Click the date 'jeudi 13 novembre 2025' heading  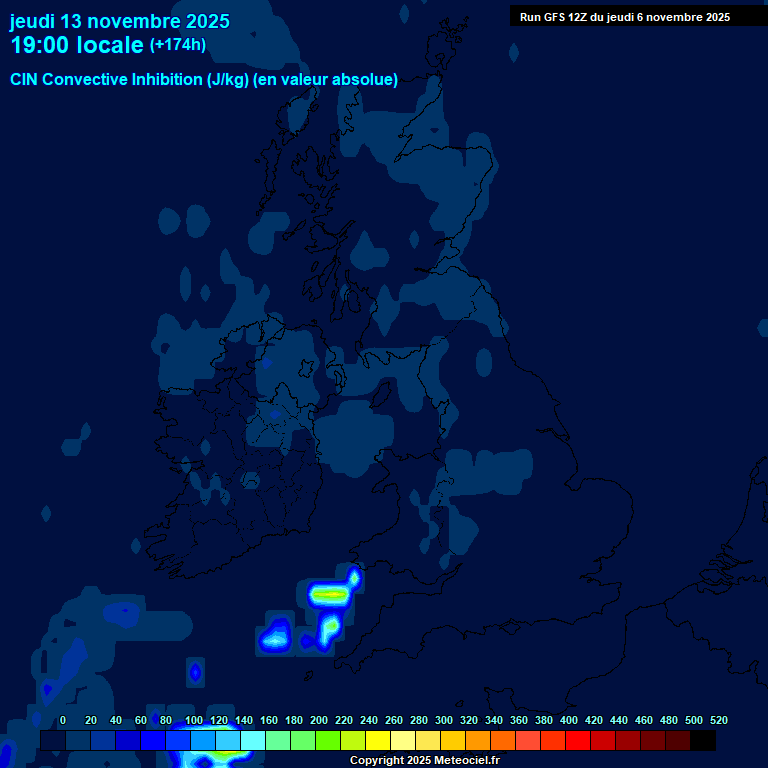[x=119, y=21]
